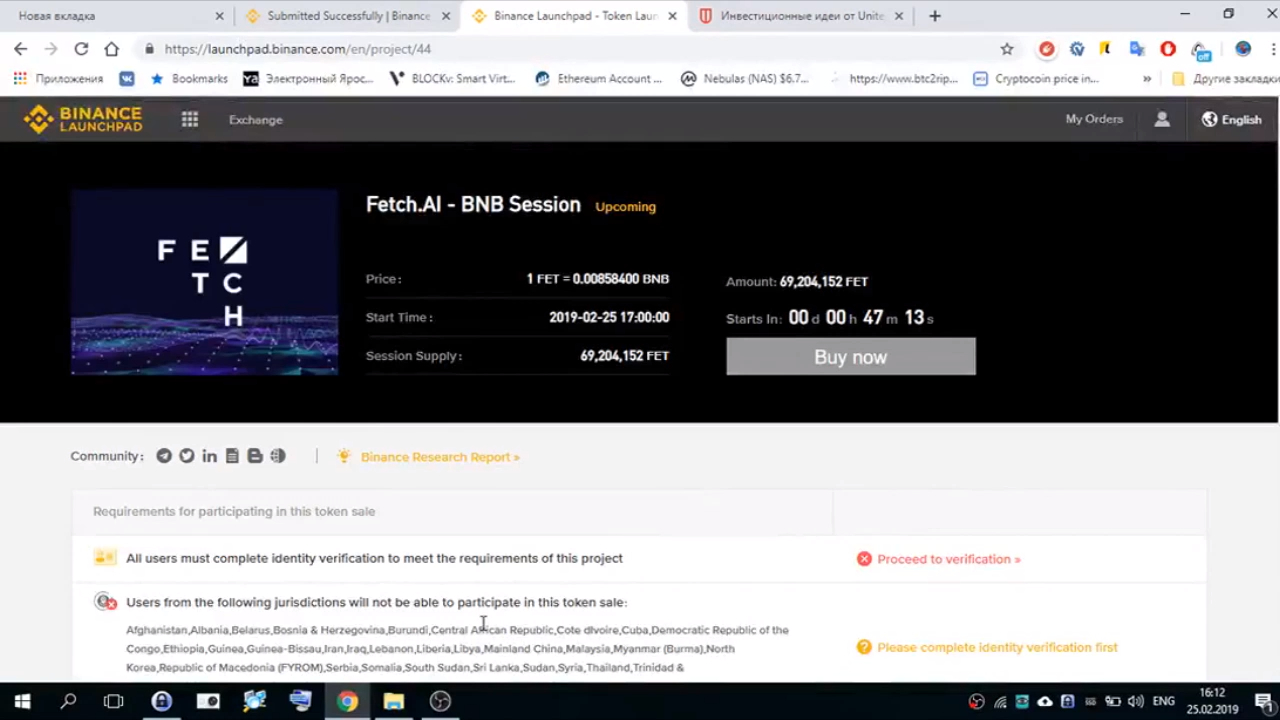Click Please complete identity verification first
This screenshot has height=720, width=1280.
coord(997,647)
